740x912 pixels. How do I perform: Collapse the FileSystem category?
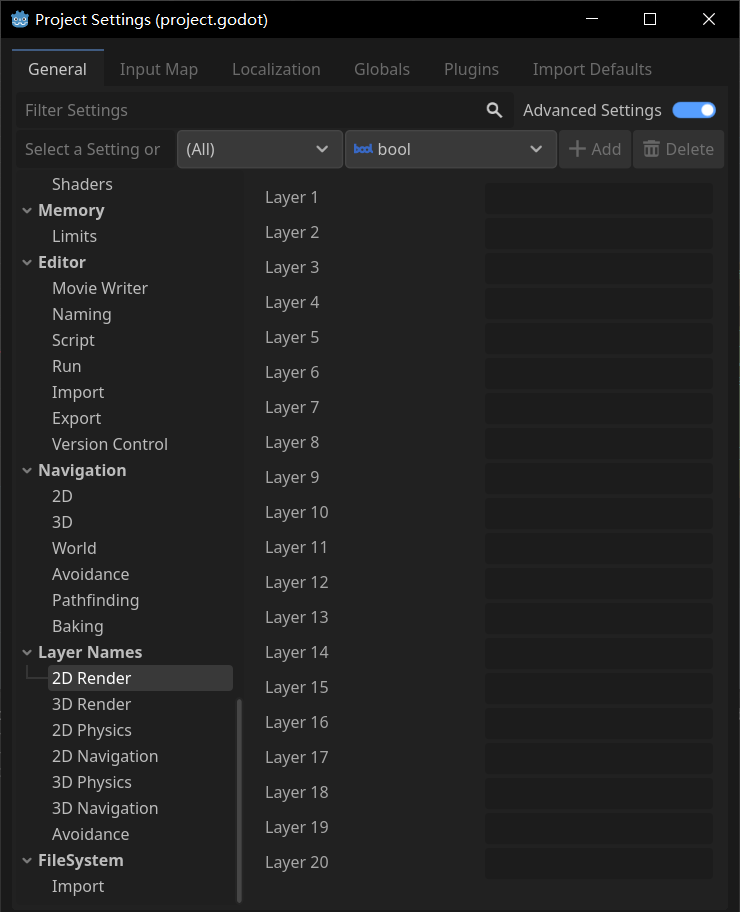27,861
